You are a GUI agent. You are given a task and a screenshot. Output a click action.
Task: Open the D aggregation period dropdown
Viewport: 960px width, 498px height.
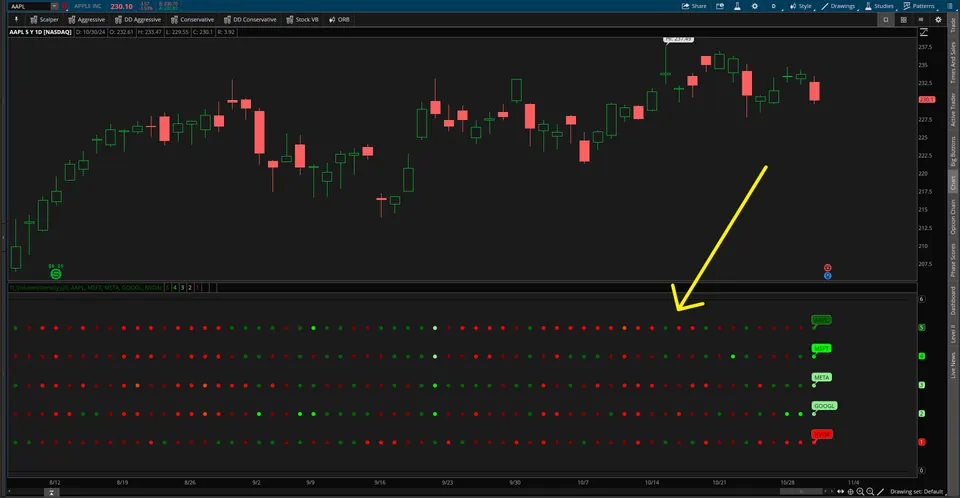point(774,6)
